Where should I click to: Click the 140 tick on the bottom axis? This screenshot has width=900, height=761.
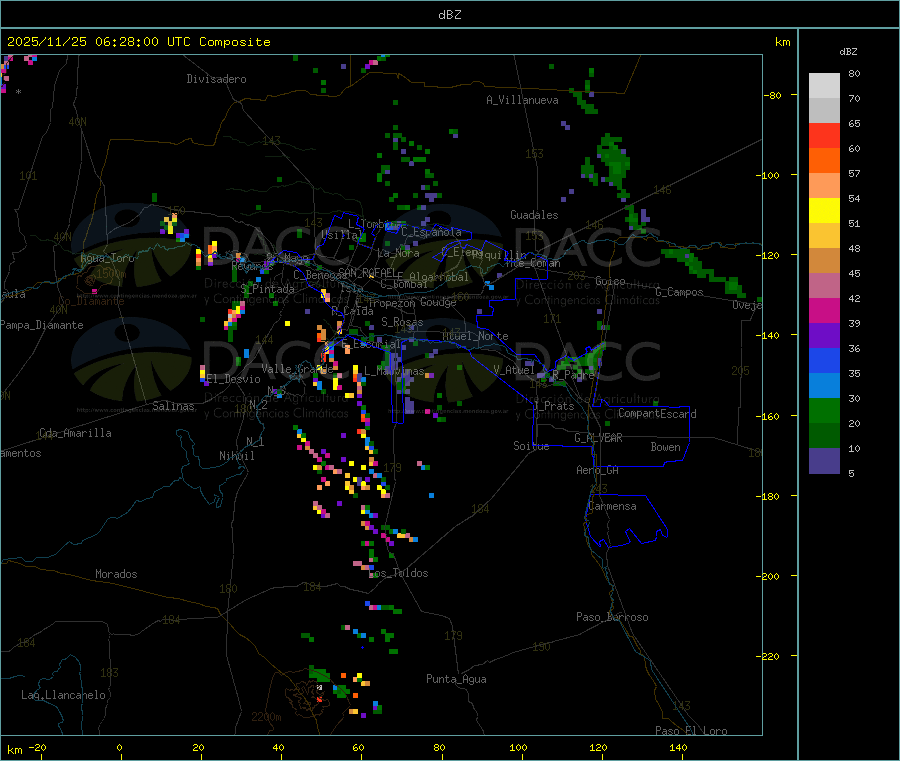tap(678, 747)
